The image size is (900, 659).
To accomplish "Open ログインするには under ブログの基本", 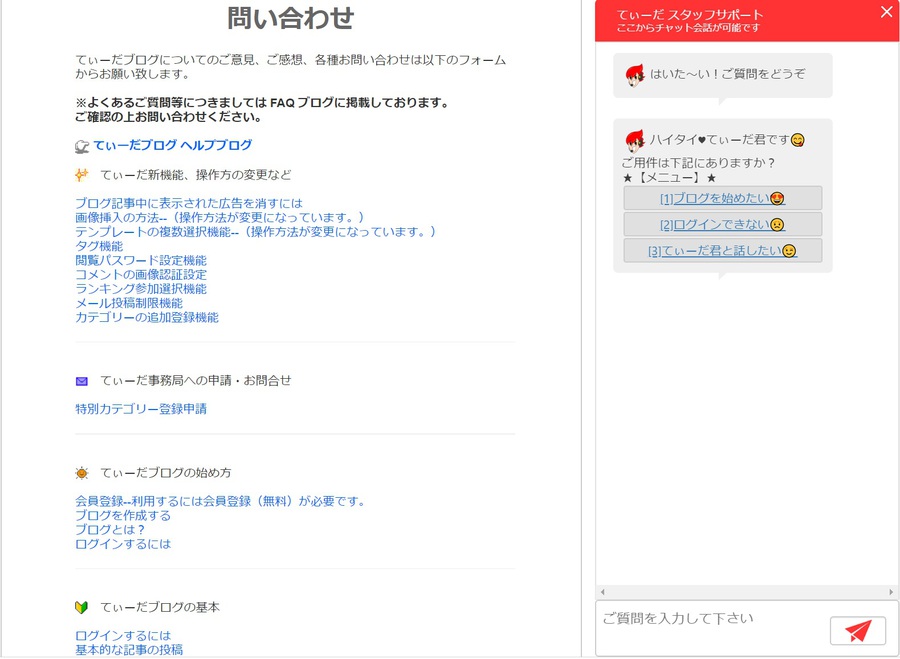I will [123, 635].
